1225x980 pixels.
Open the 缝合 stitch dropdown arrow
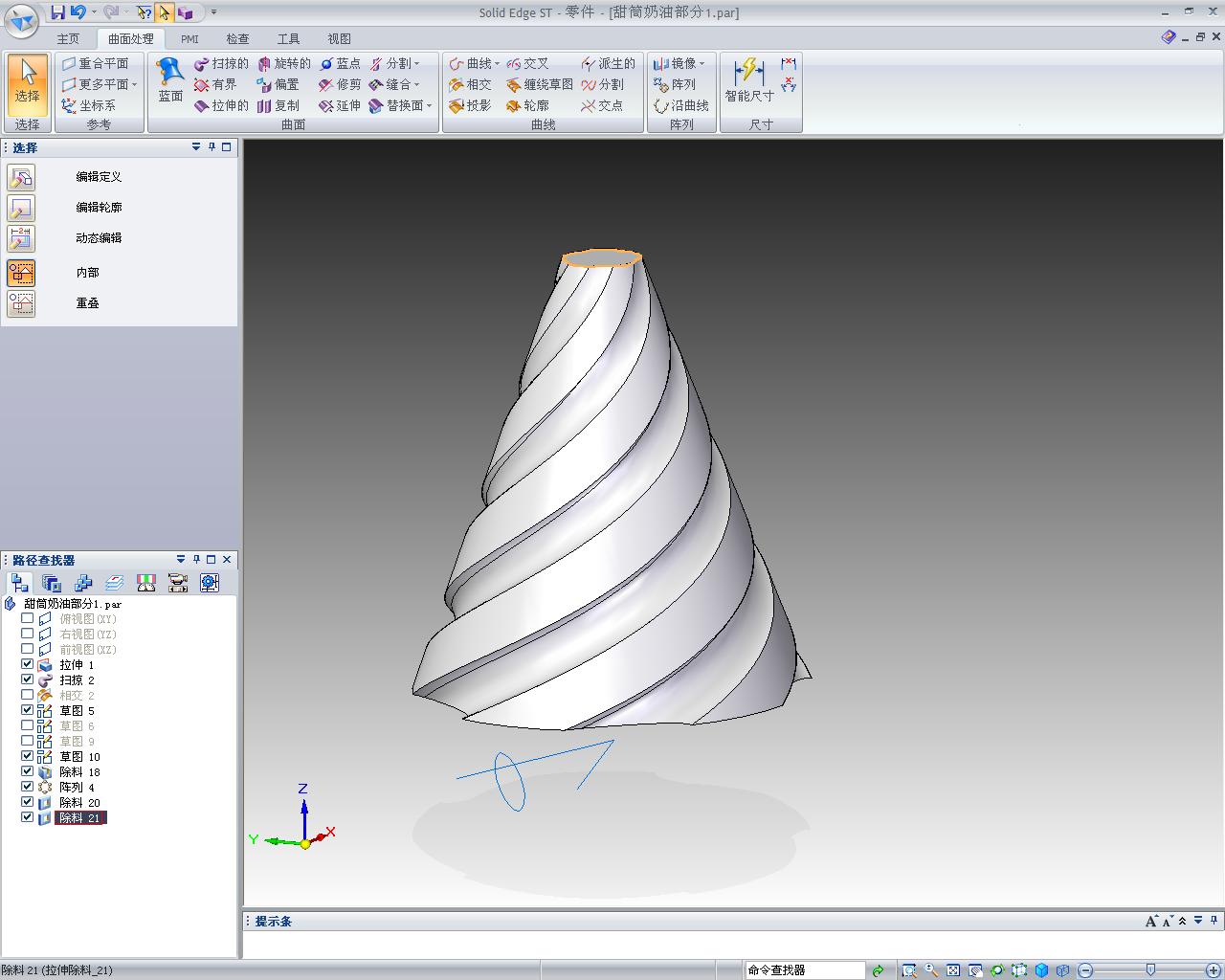416,84
